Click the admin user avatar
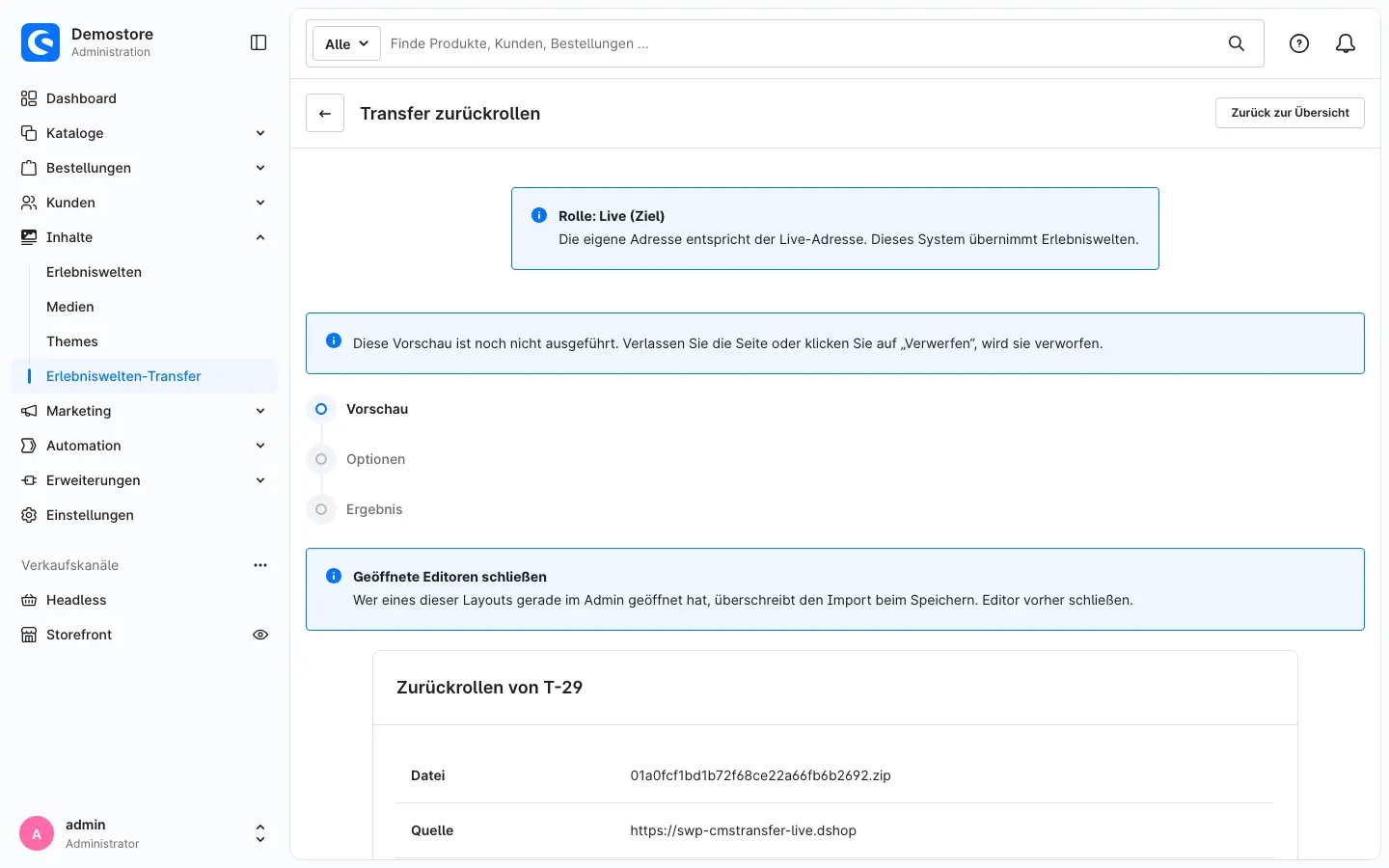 click(x=37, y=833)
